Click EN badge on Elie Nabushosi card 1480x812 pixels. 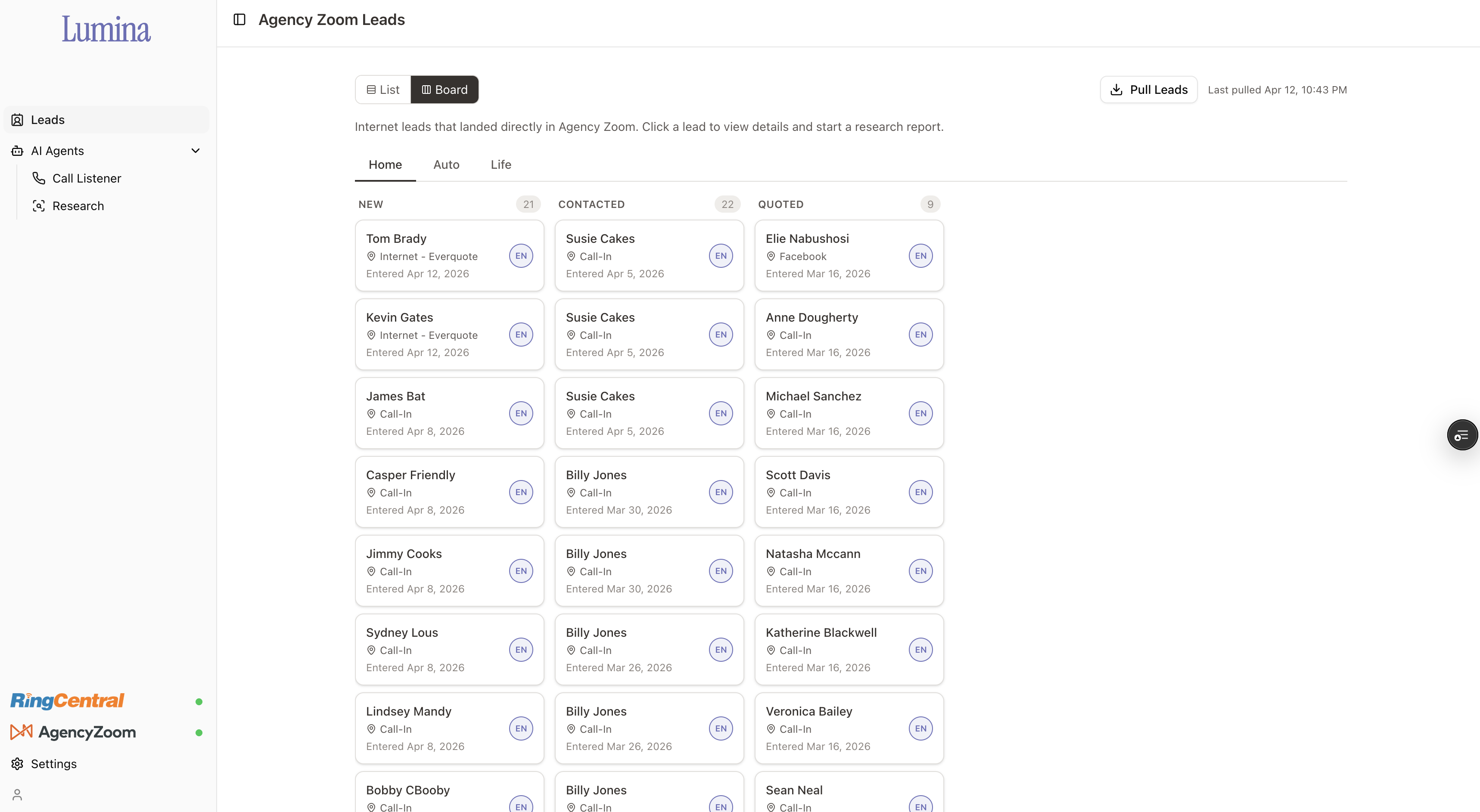click(920, 256)
